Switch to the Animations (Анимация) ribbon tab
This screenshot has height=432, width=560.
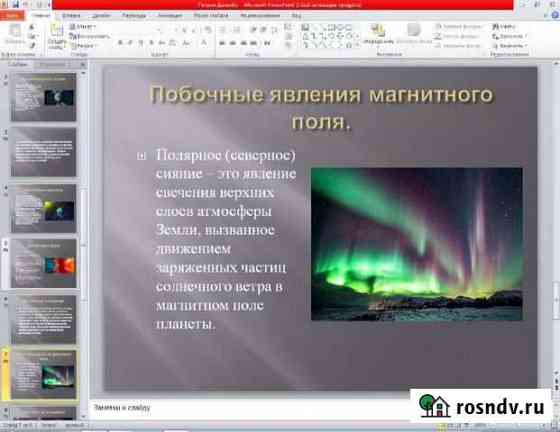click(170, 15)
